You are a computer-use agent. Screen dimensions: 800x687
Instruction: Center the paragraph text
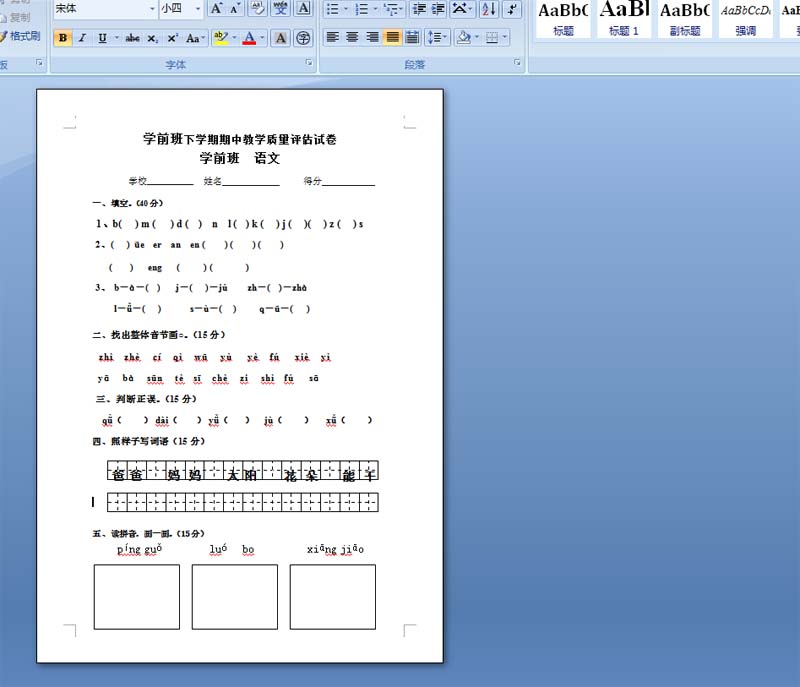(x=352, y=37)
